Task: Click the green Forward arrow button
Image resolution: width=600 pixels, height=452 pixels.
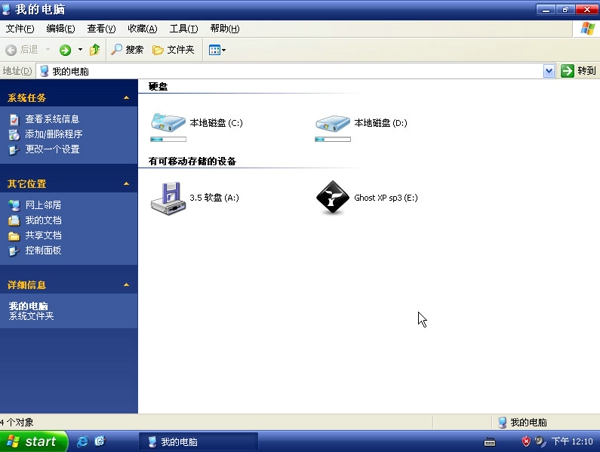Action: (65, 50)
